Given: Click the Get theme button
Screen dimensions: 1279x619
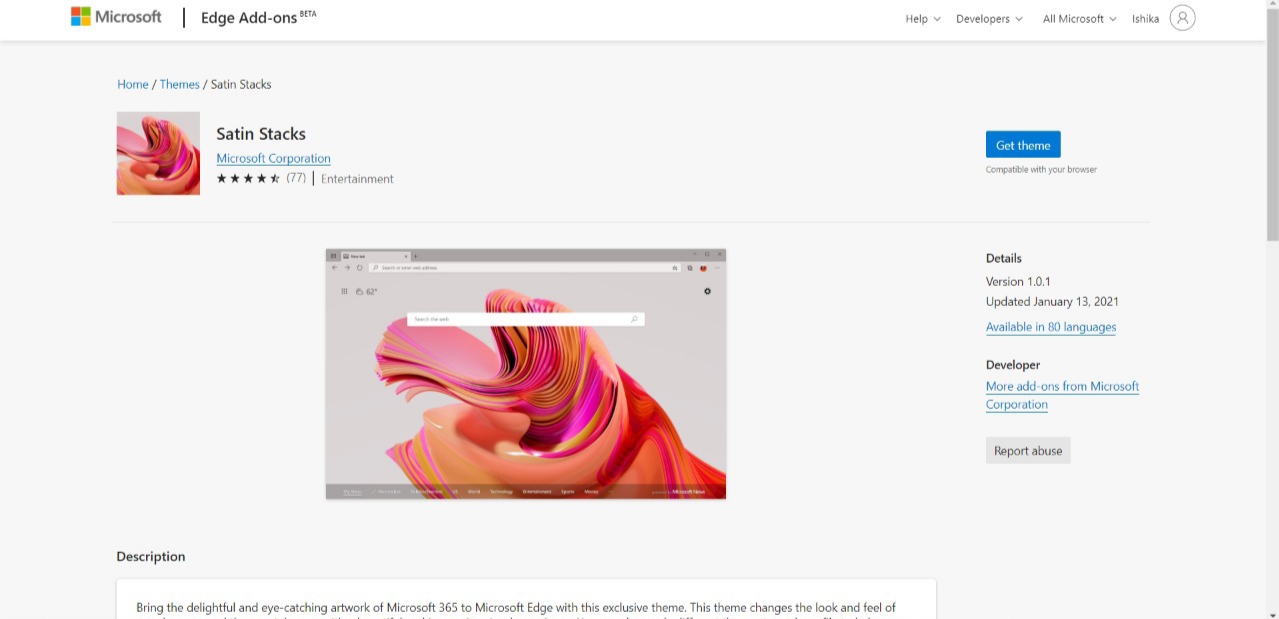Looking at the screenshot, I should [x=1023, y=145].
